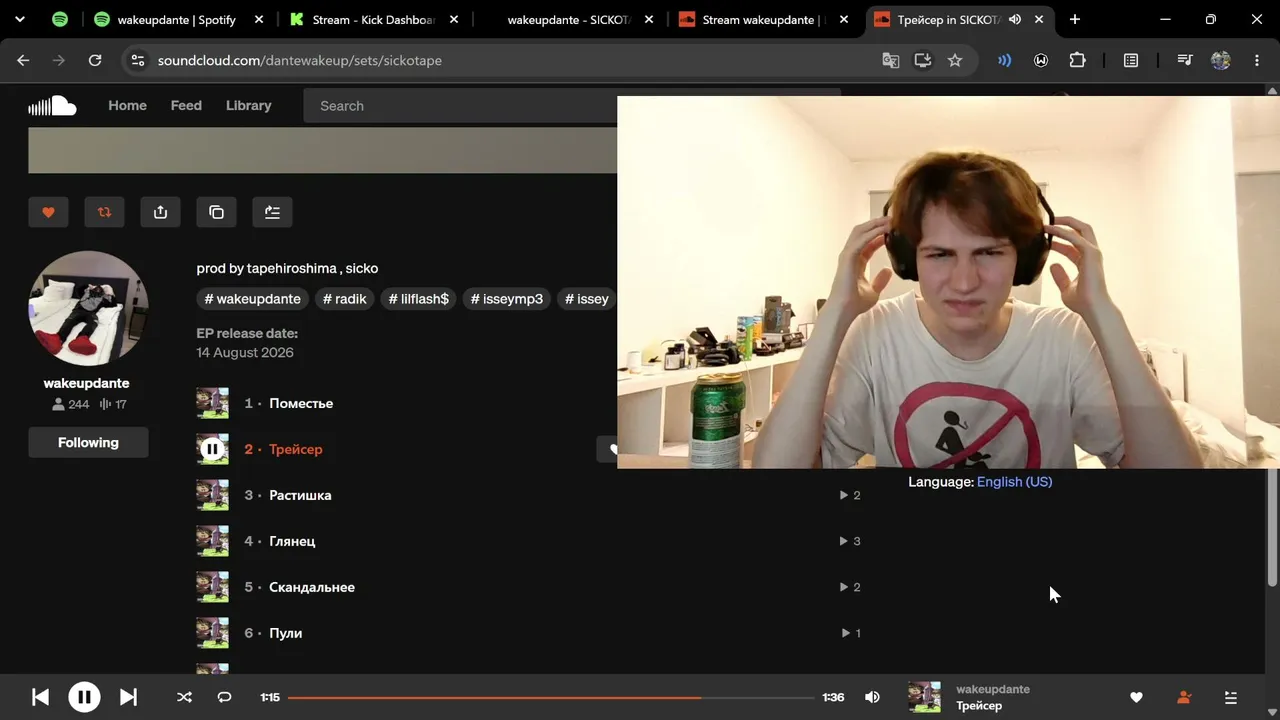The width and height of the screenshot is (1280, 720).
Task: Play track 1 Поместье
Action: pos(300,403)
